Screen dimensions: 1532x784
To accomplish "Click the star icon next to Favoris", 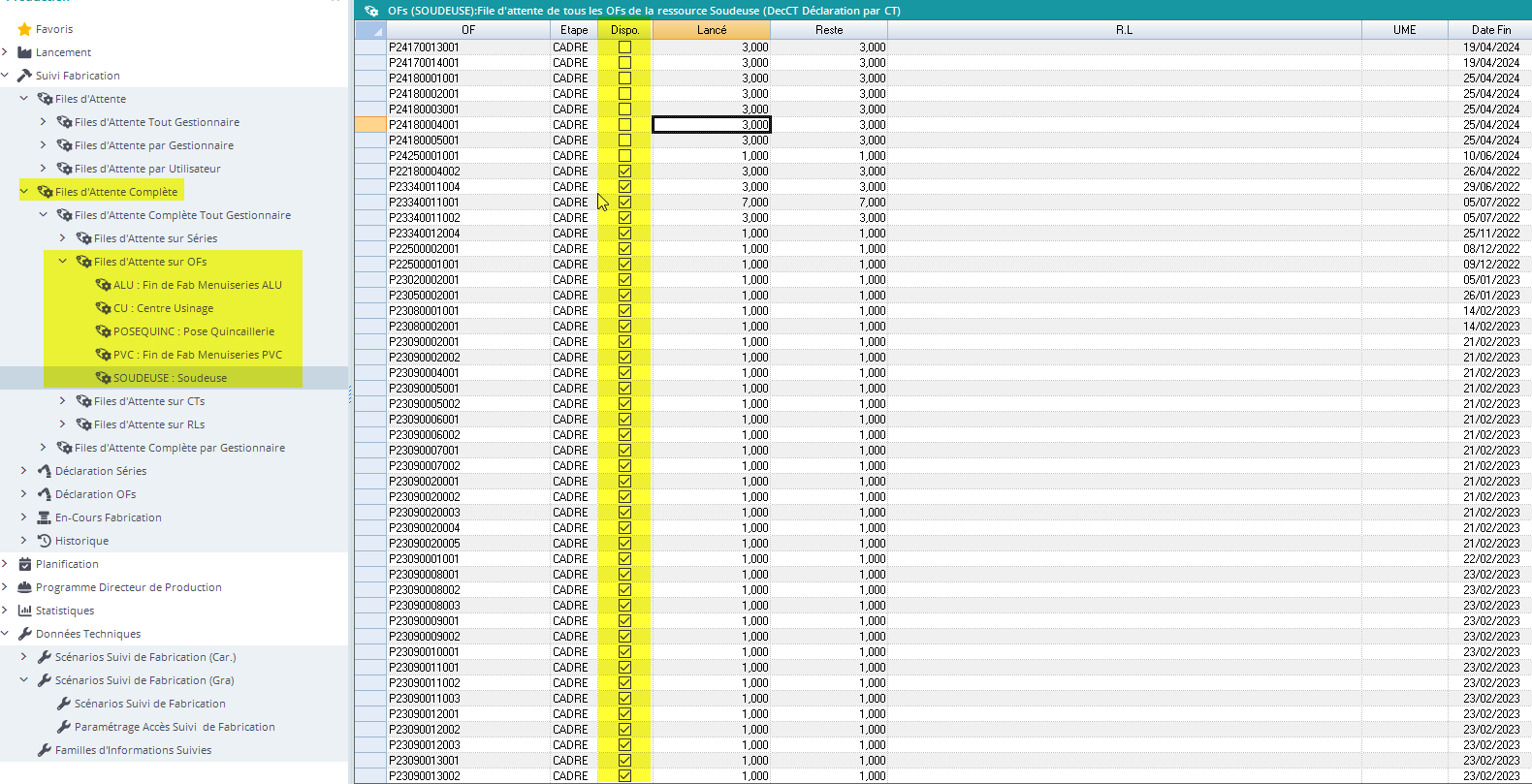I will click(24, 29).
